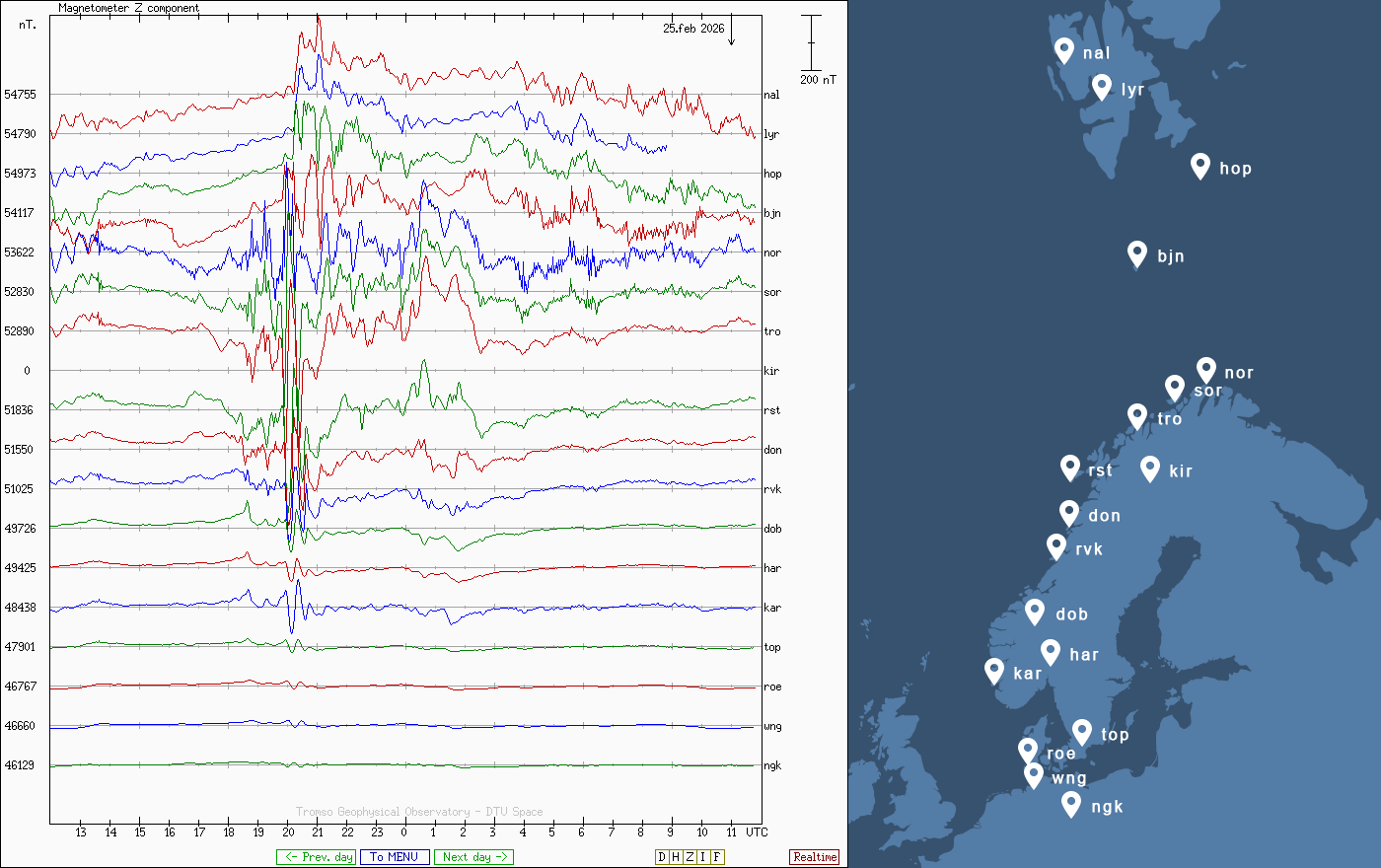Click the tro station pin
Image resolution: width=1381 pixels, height=868 pixels.
click(1137, 416)
